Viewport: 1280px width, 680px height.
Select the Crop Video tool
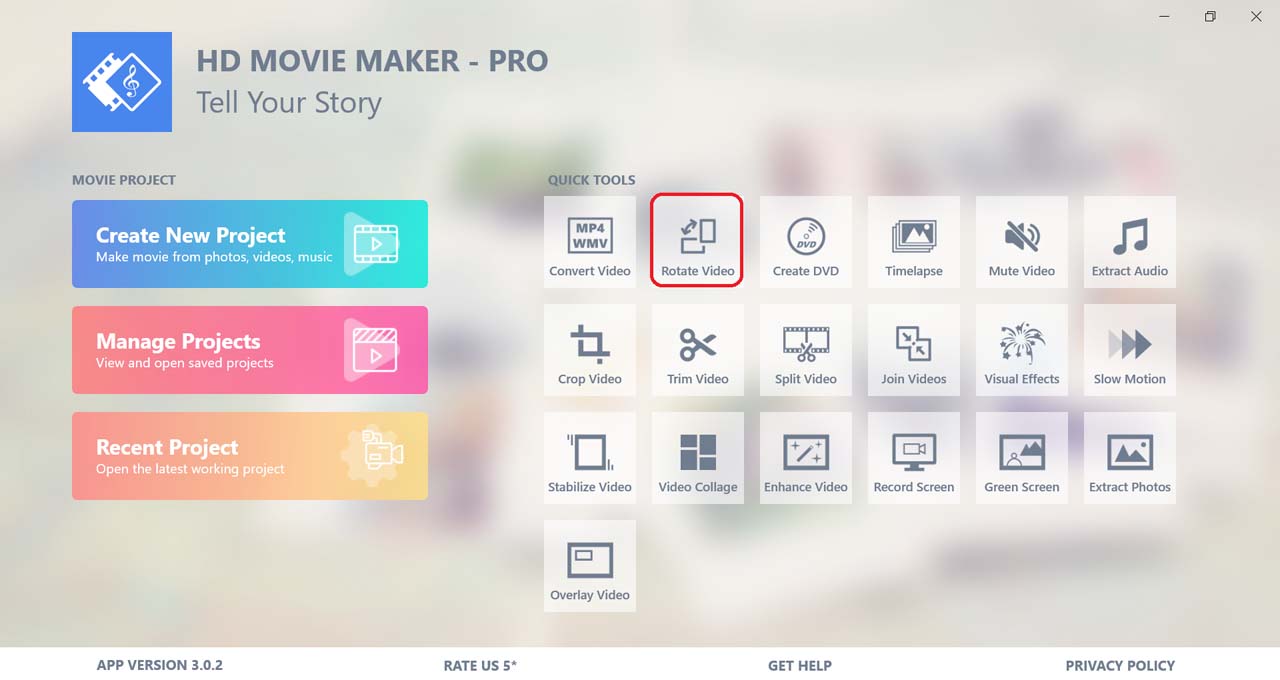click(590, 350)
